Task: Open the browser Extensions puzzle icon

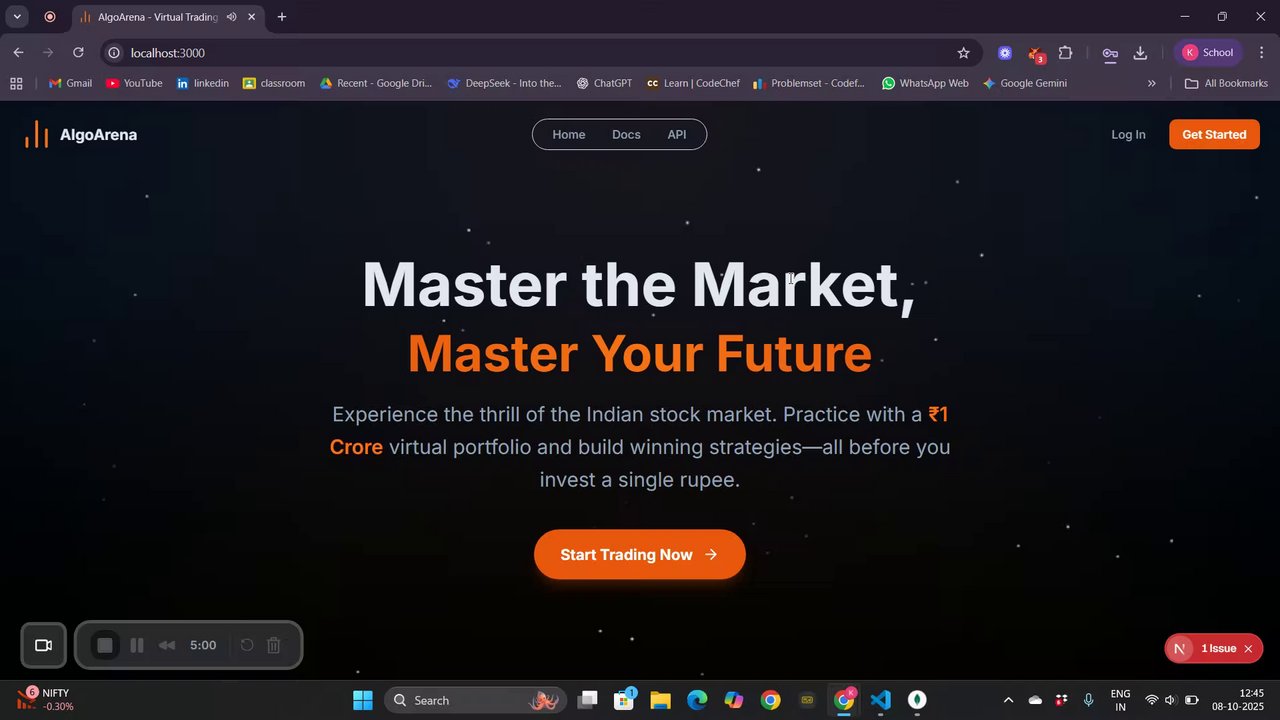Action: 1065,53
